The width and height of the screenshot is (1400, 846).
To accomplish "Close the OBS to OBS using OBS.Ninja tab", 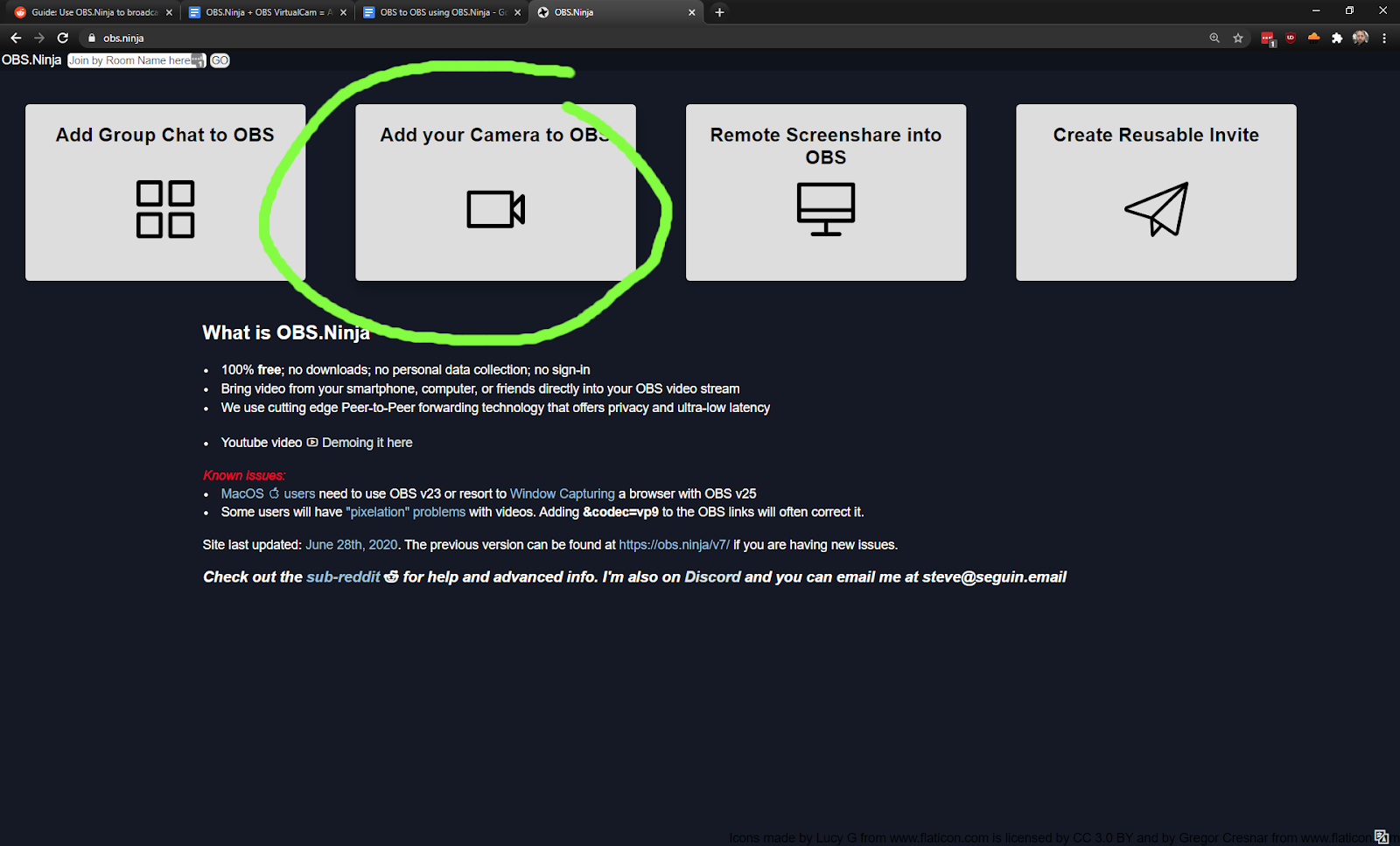I will (517, 12).
